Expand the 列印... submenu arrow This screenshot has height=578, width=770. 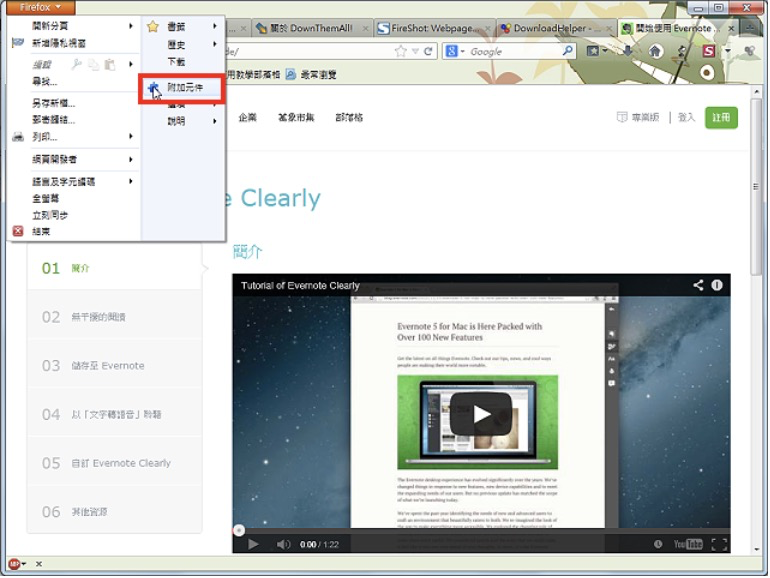point(131,136)
